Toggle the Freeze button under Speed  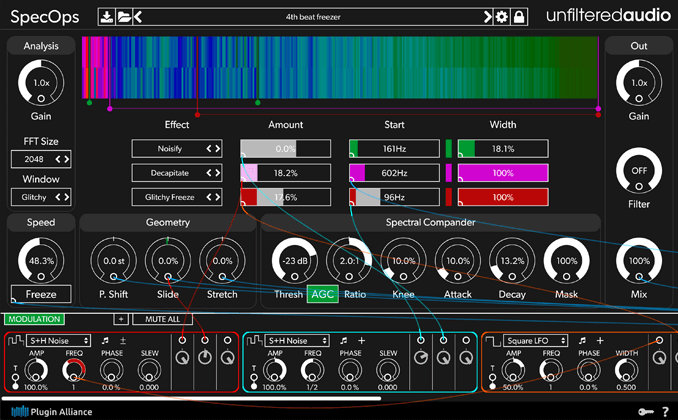click(x=42, y=294)
